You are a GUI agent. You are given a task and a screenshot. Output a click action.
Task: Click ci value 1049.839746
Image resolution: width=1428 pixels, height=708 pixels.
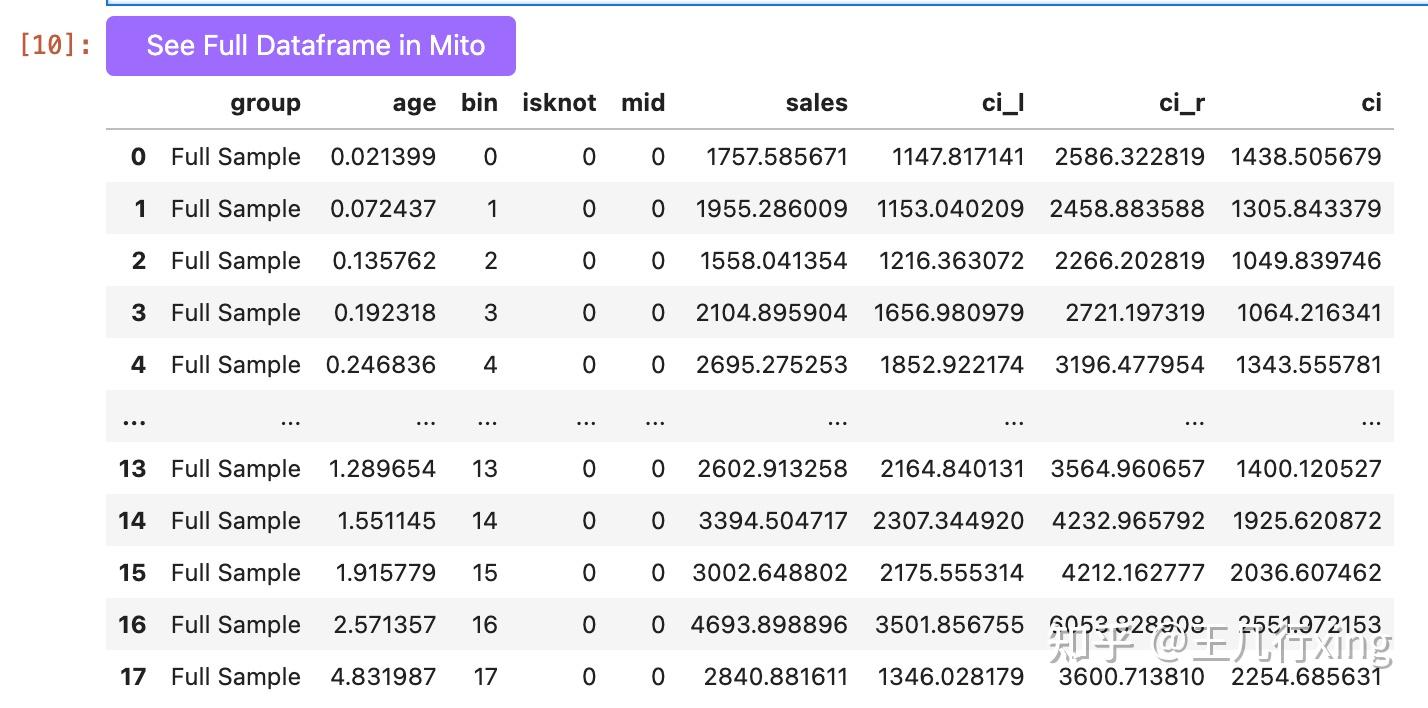click(1308, 261)
